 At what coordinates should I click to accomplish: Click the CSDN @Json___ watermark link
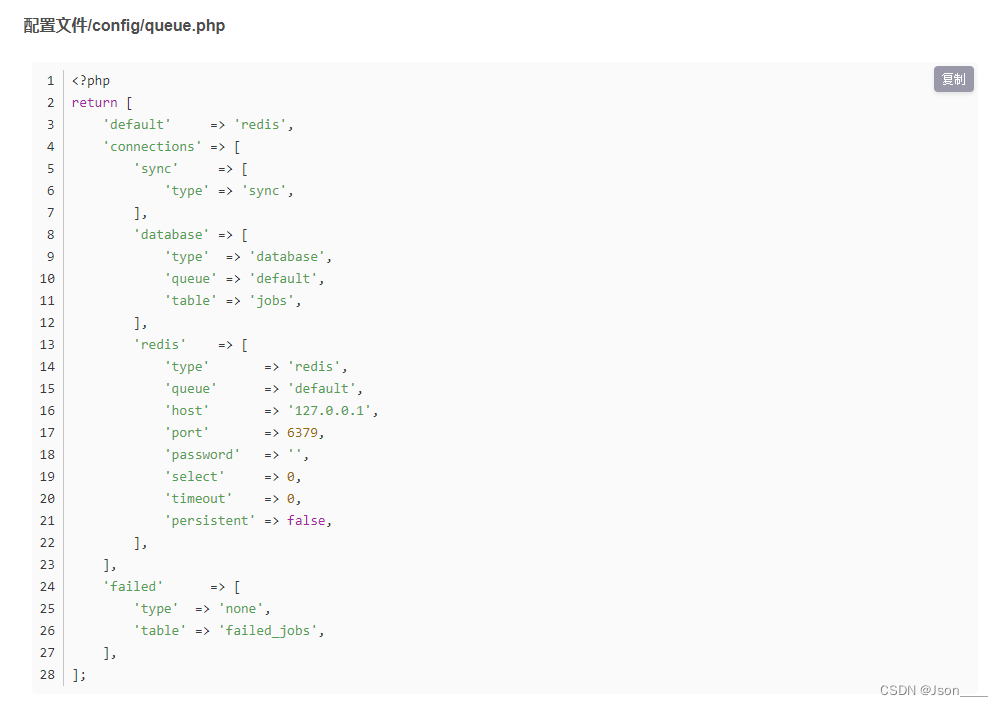pos(931,689)
